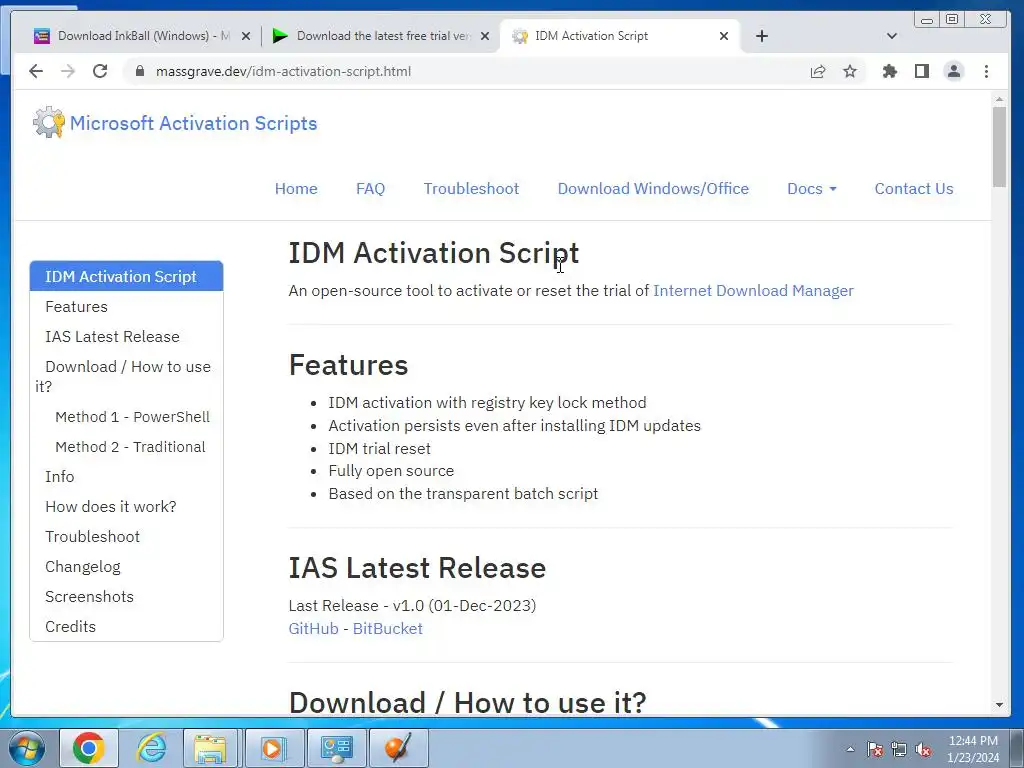Jump to Credits in sidebar
The height and width of the screenshot is (768, 1024).
point(71,627)
